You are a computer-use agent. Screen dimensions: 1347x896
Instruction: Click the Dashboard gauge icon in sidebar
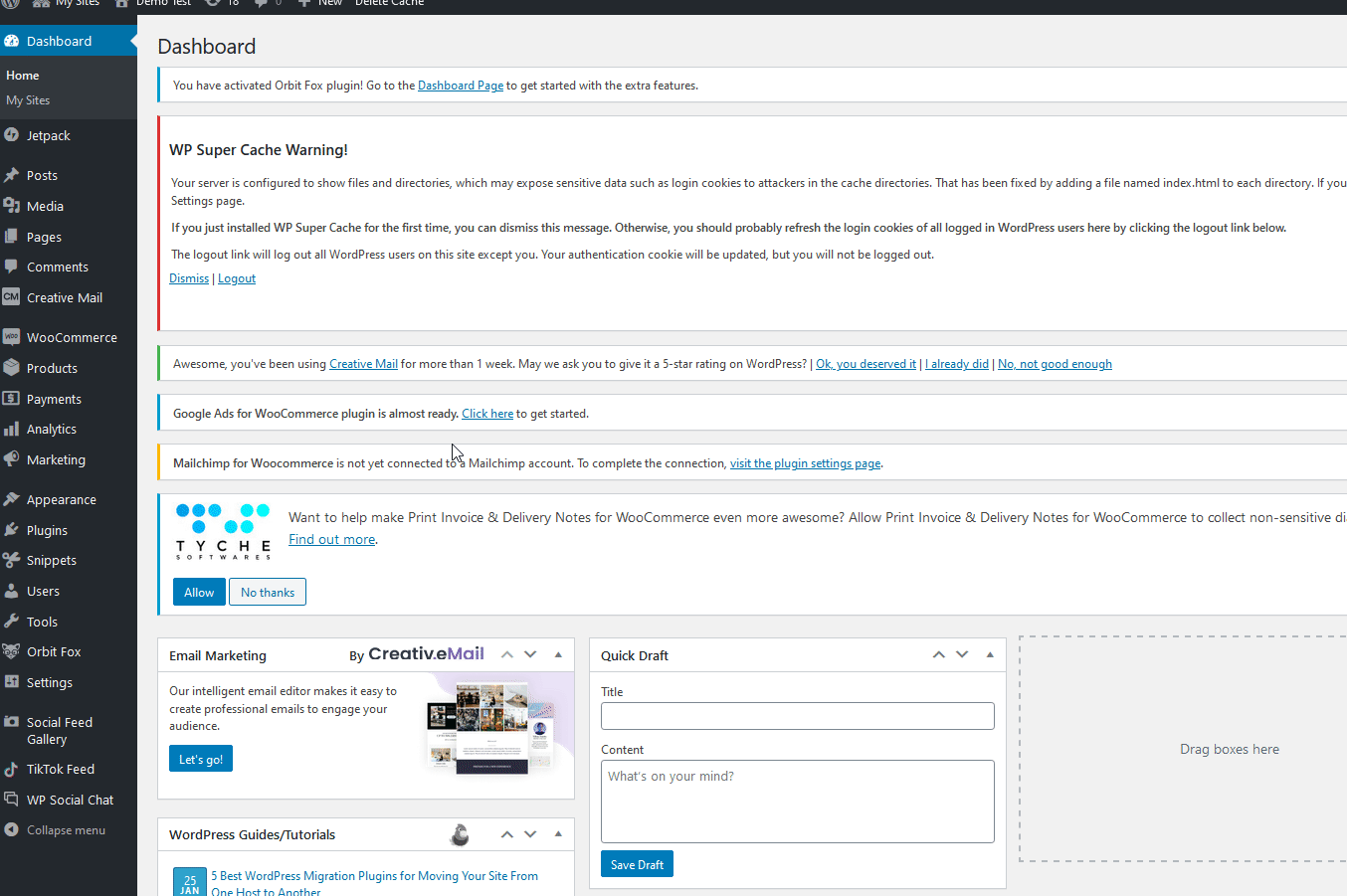click(12, 41)
